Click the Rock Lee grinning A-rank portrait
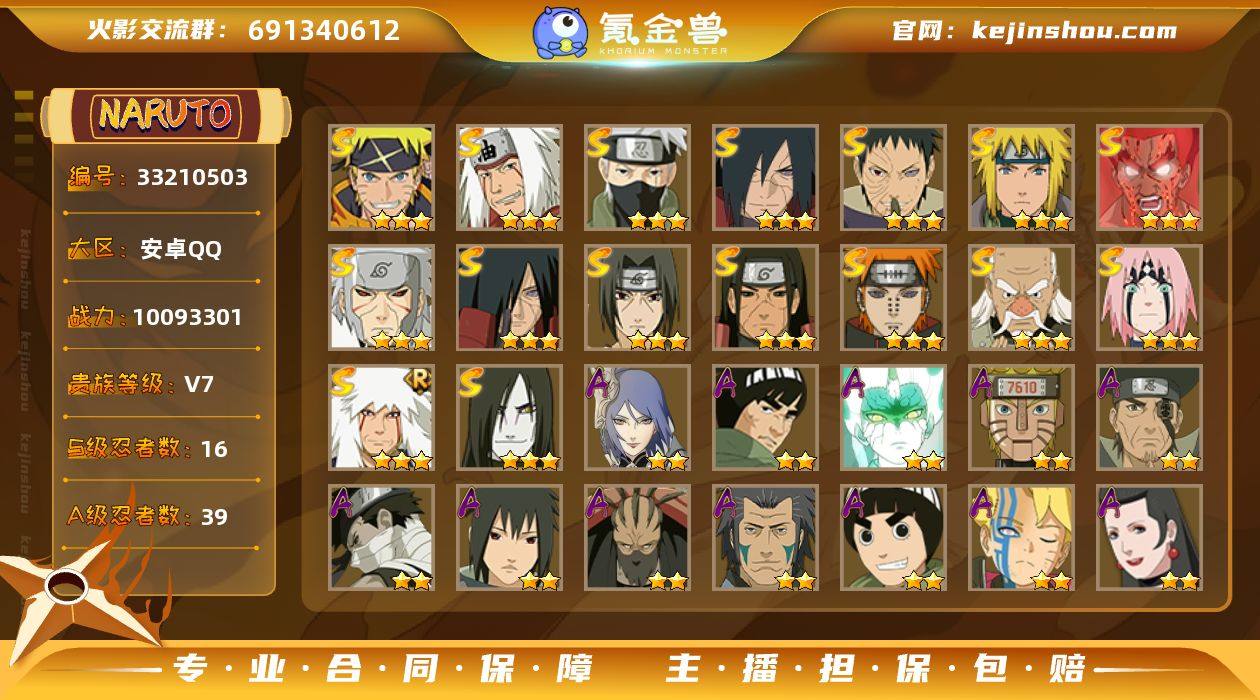Viewport: 1260px width, 700px height. [x=893, y=538]
